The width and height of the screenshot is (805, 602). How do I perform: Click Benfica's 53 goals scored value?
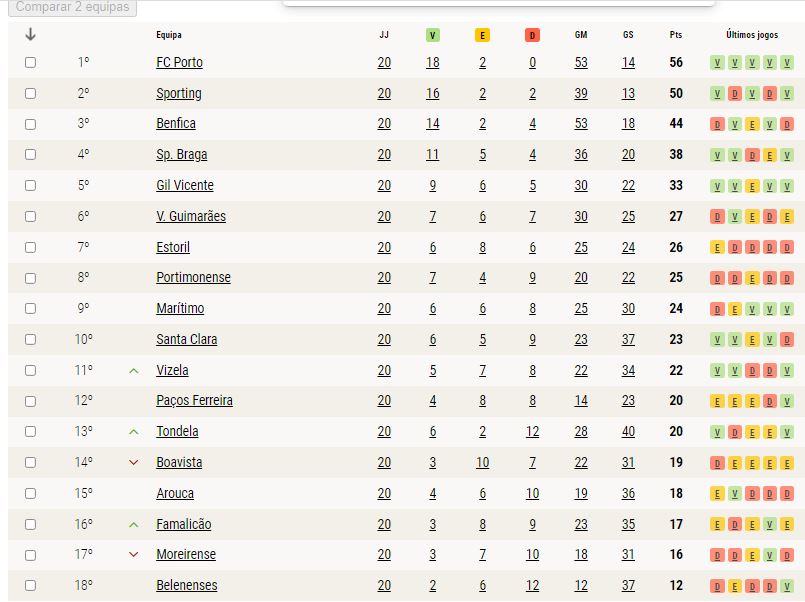(581, 124)
